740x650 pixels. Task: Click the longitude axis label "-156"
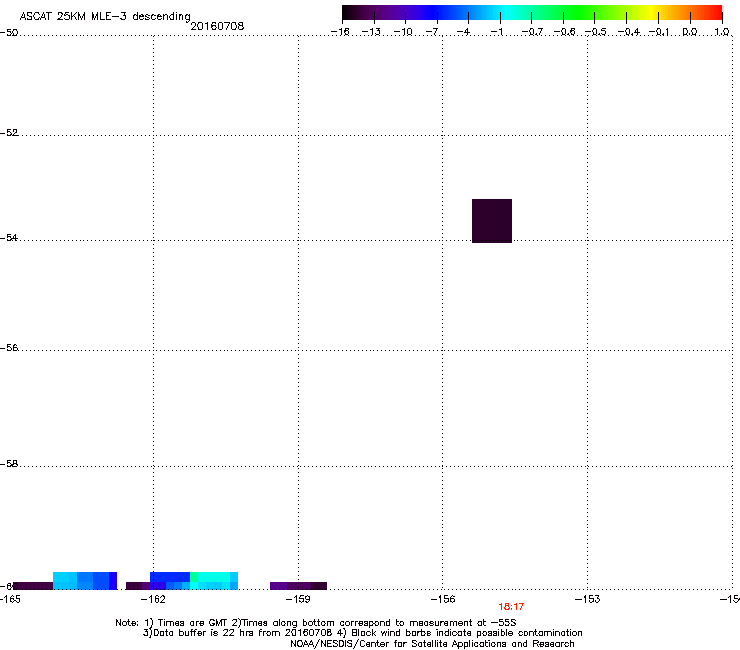click(x=443, y=599)
